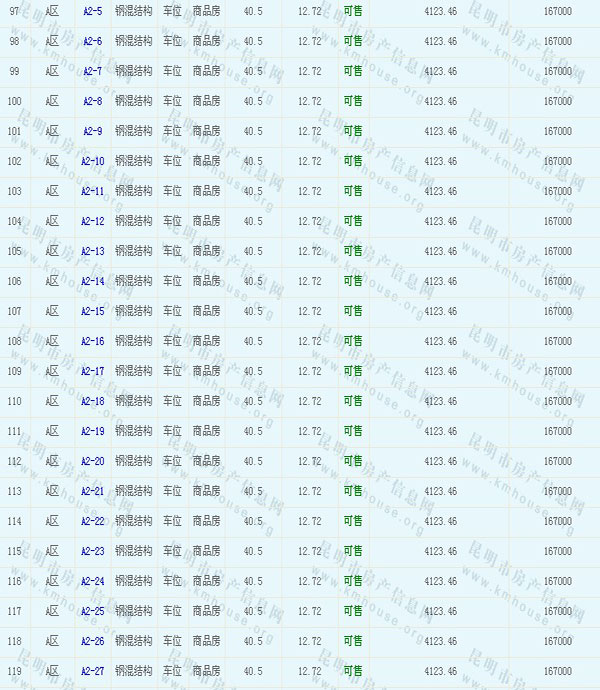Click the A2-18 unit link

point(92,401)
